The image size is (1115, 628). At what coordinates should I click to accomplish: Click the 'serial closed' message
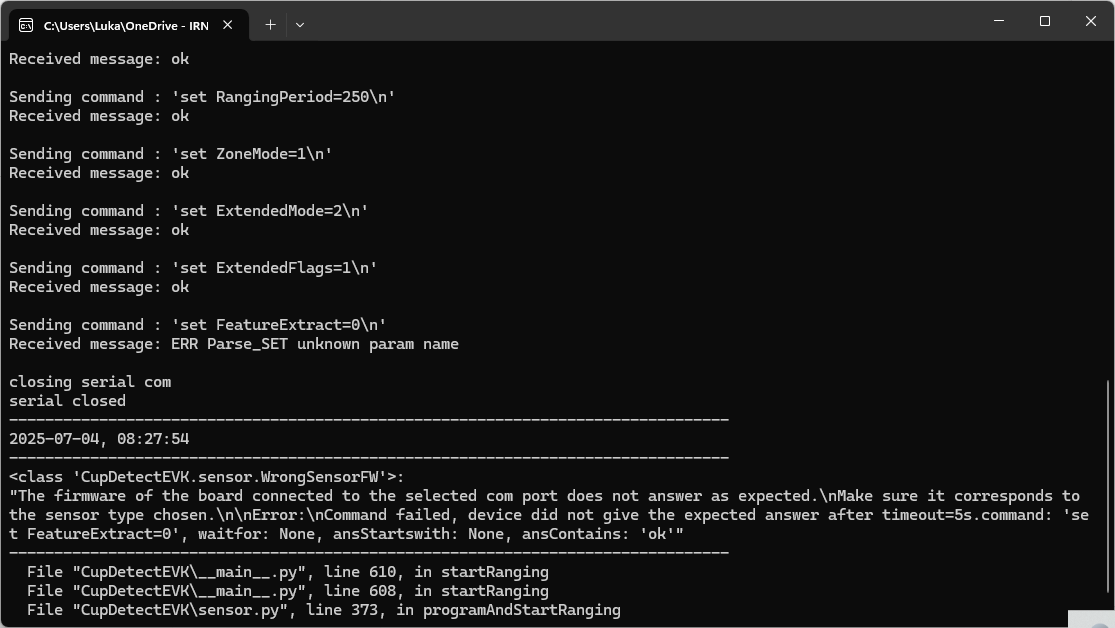(67, 400)
